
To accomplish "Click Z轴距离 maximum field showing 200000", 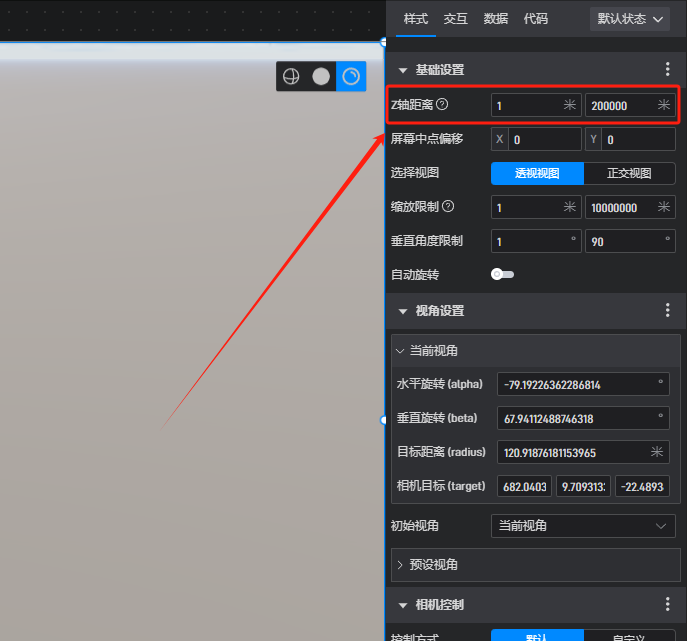I will point(630,105).
